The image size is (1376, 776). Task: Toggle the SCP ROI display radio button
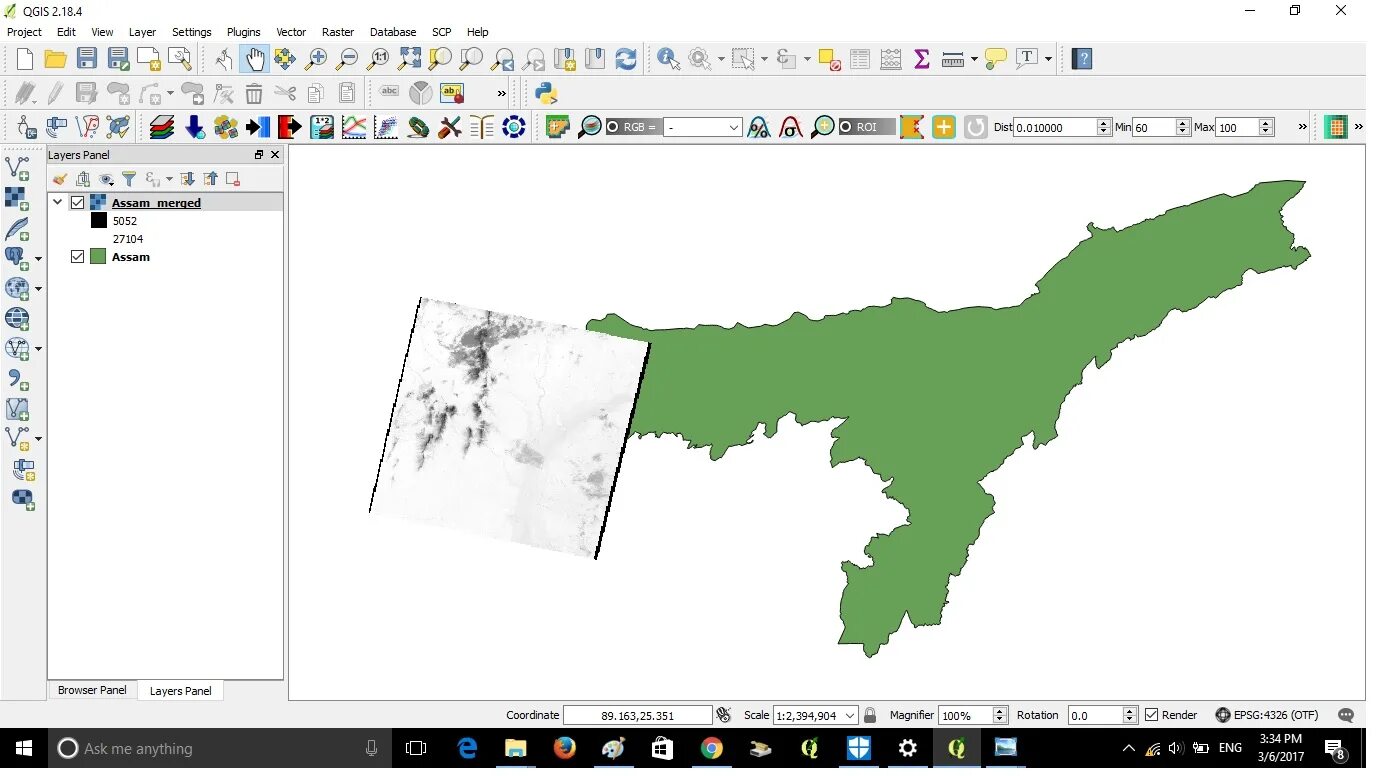845,127
